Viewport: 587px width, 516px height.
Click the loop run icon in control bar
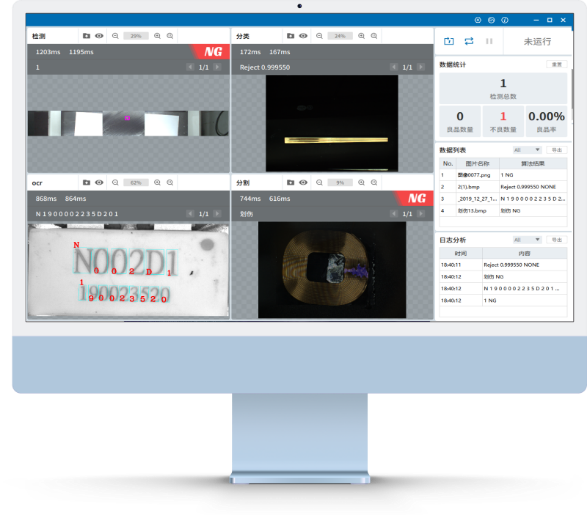(469, 41)
